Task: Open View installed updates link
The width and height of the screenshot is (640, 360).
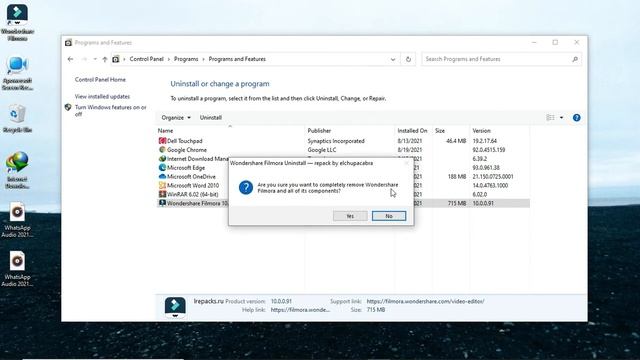Action: pos(102,97)
